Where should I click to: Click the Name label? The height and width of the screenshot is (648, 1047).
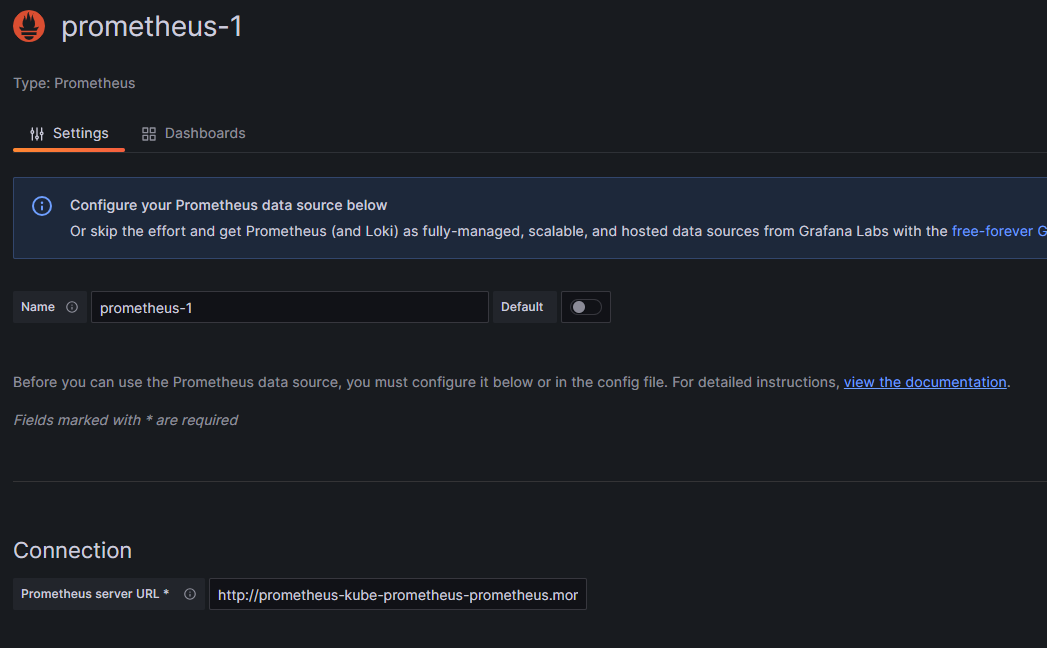pos(38,307)
